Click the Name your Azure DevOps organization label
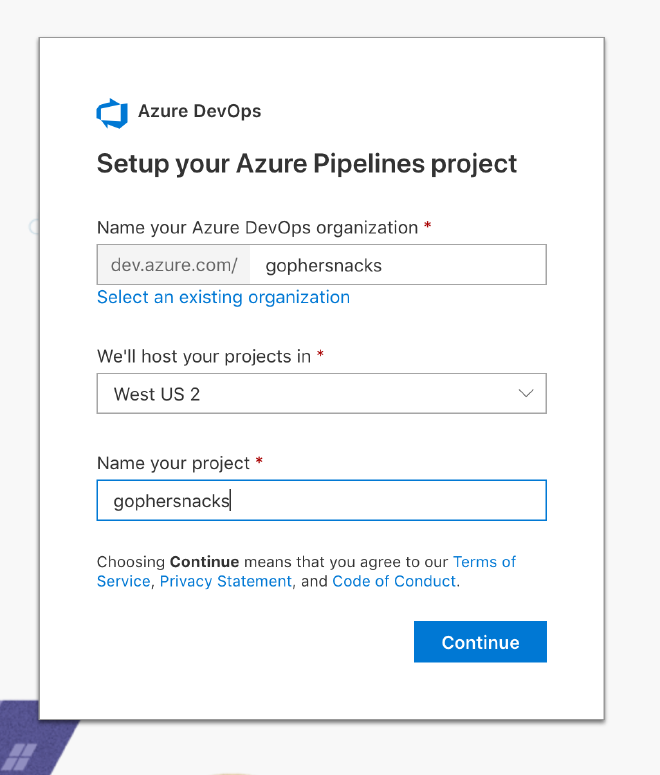 coord(257,227)
